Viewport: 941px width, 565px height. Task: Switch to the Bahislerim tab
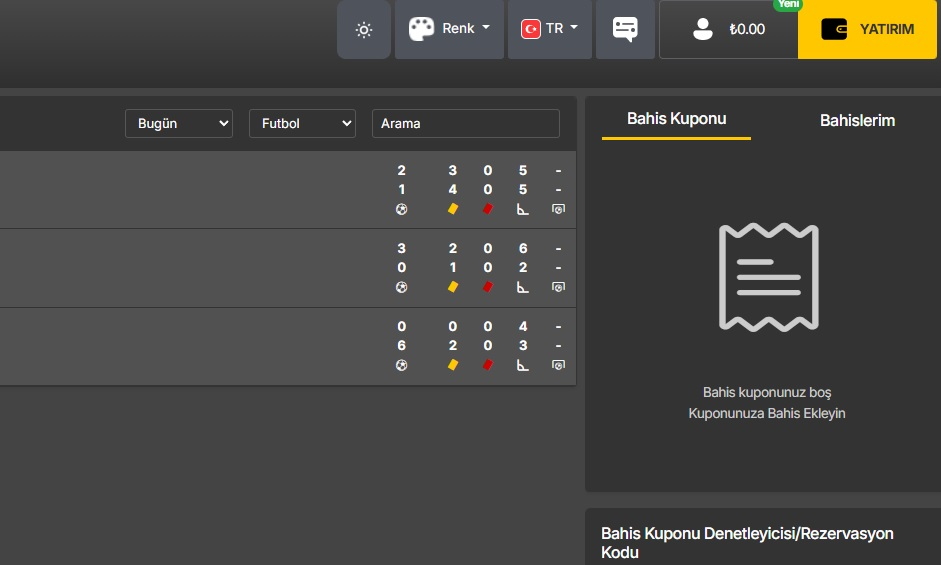[x=857, y=120]
